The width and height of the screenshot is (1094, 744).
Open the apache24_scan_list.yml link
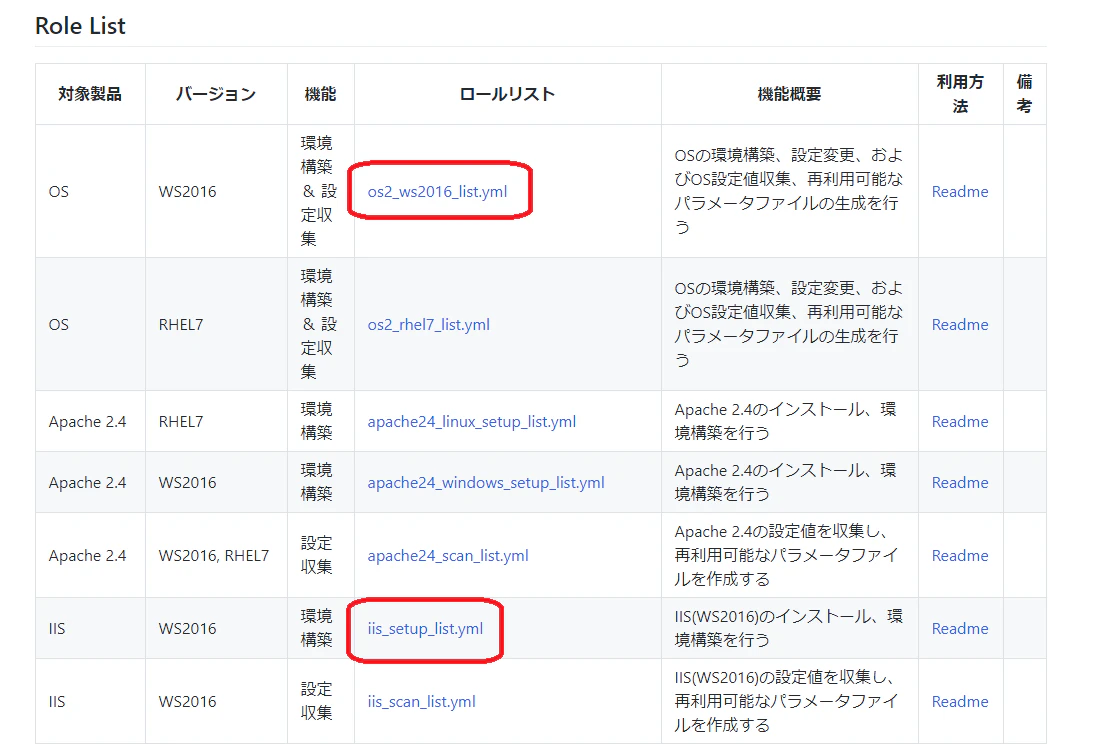[448, 556]
